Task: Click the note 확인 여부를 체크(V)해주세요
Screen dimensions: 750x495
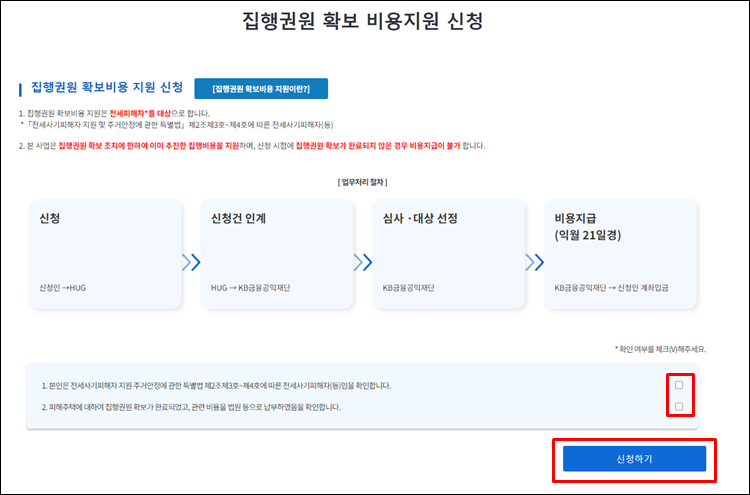Action: [661, 349]
